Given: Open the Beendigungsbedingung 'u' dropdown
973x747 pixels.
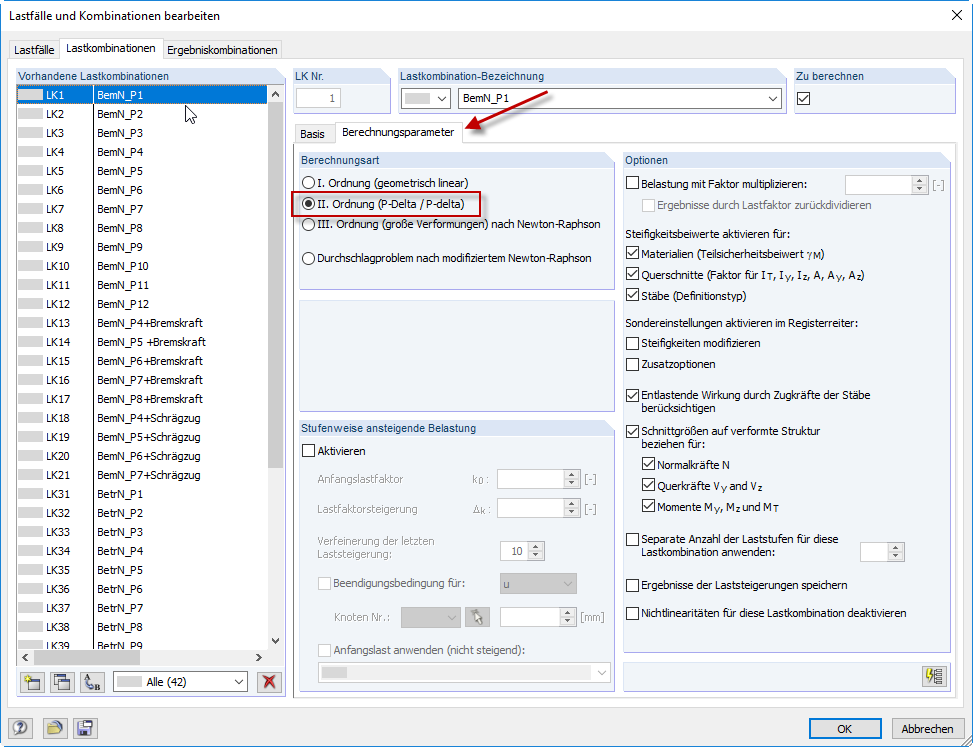Looking at the screenshot, I should coord(568,584).
